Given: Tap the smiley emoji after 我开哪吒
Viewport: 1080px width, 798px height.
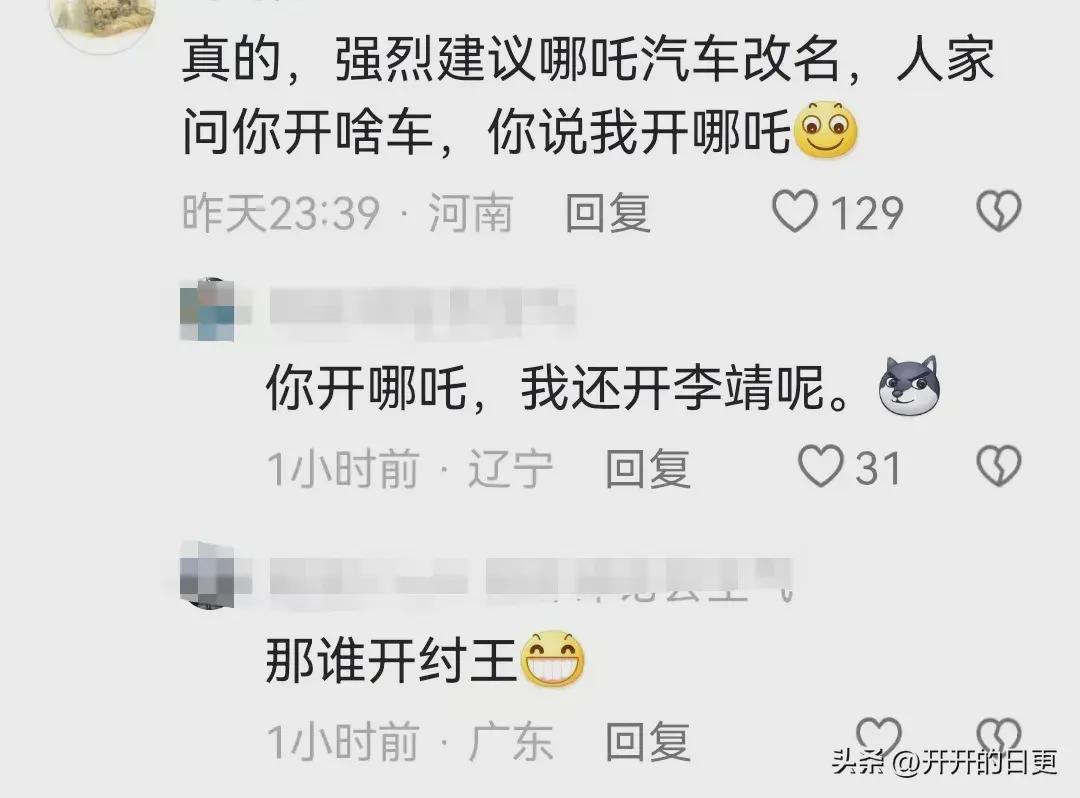Looking at the screenshot, I should 826,130.
